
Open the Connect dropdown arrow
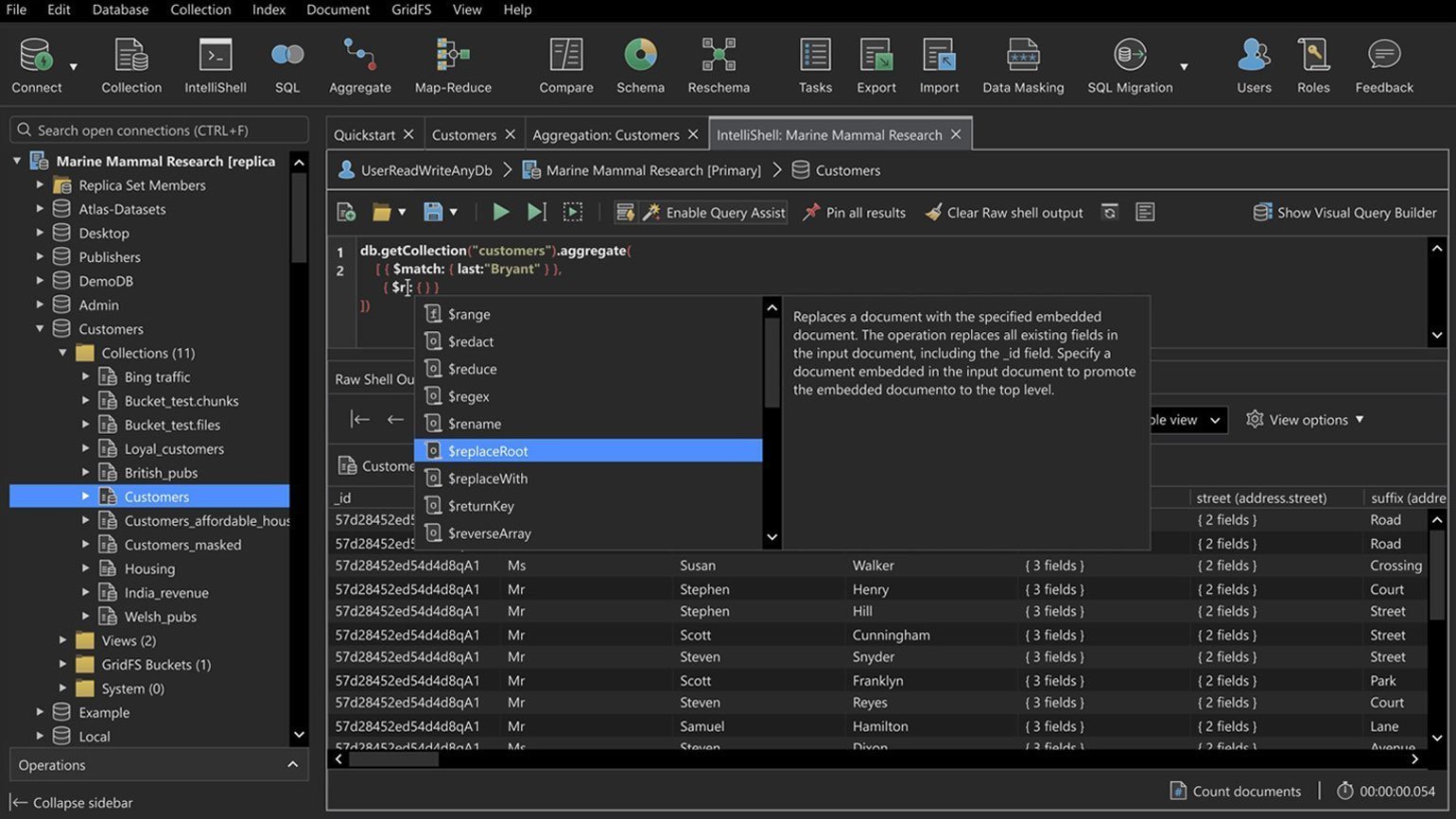(x=74, y=67)
